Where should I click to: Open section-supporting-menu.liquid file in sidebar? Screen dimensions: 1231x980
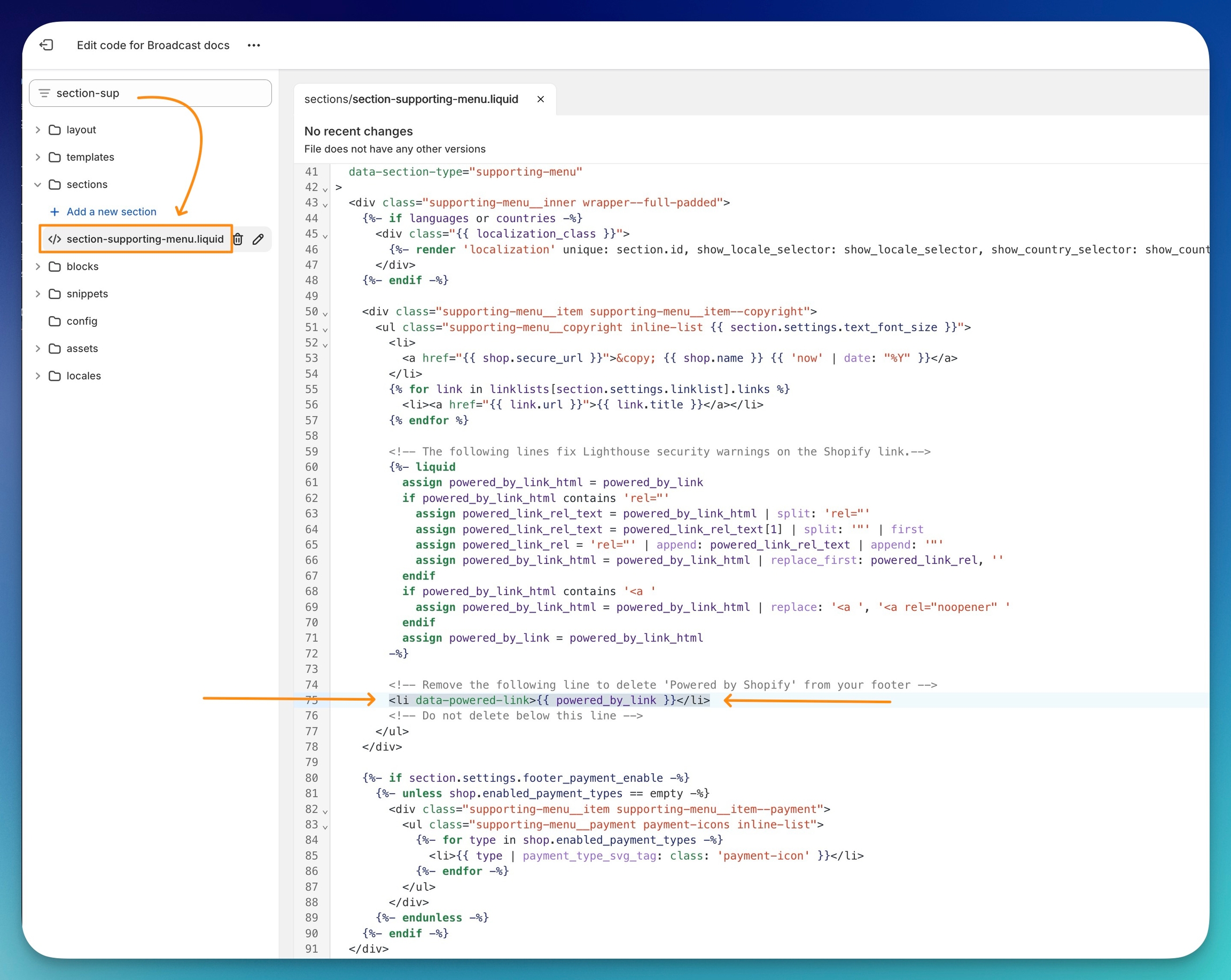click(144, 239)
